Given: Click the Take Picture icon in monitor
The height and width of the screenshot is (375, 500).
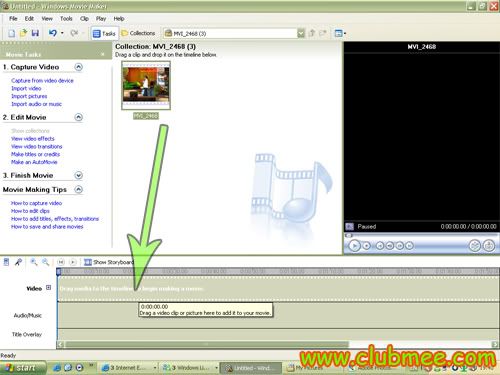Looking at the screenshot, I should (489, 246).
